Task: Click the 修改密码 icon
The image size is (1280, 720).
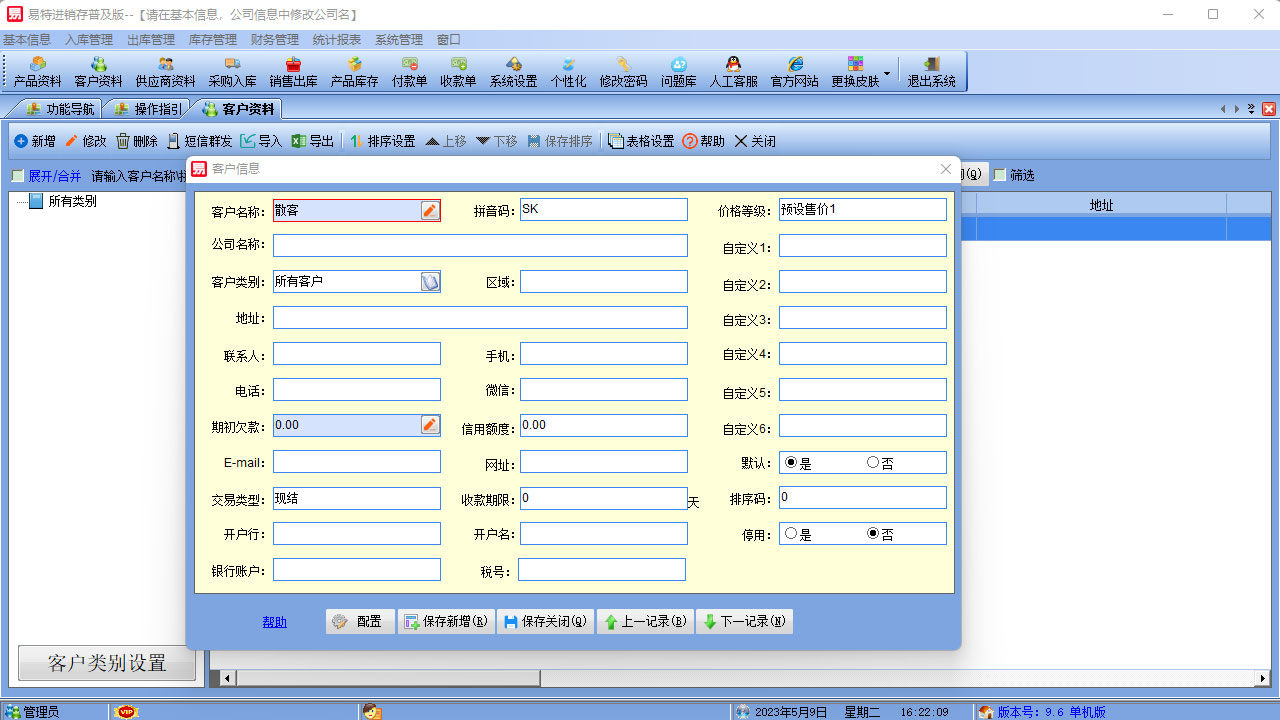Action: click(x=623, y=72)
